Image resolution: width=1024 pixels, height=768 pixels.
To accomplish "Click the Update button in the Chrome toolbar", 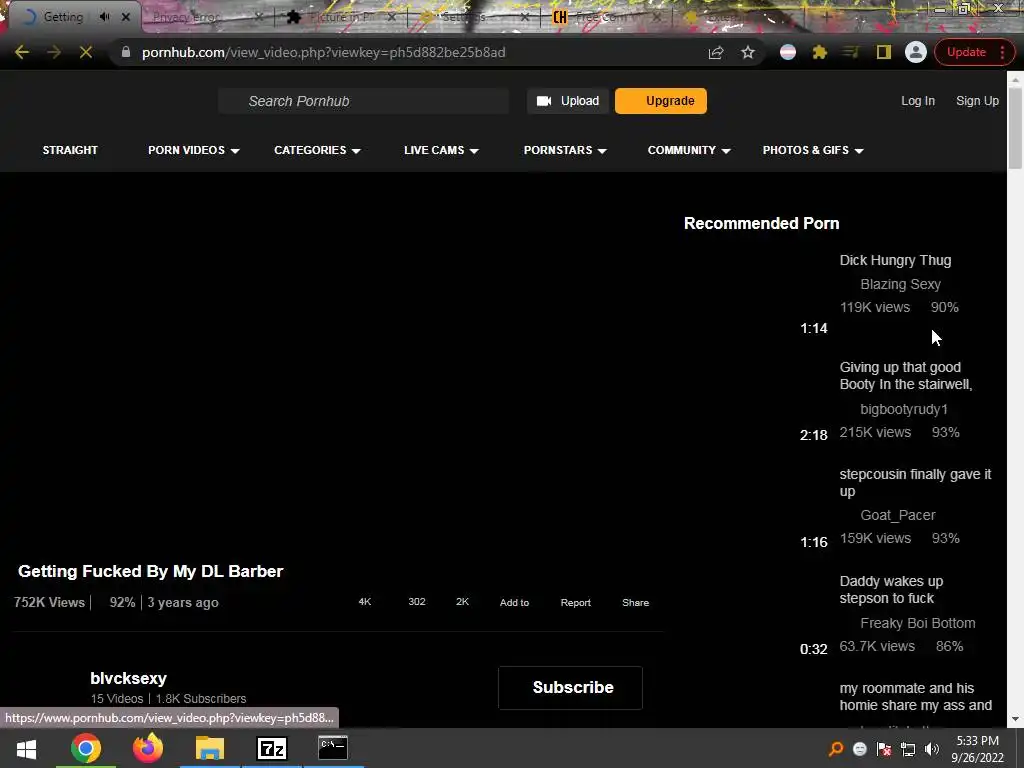I will [x=966, y=52].
